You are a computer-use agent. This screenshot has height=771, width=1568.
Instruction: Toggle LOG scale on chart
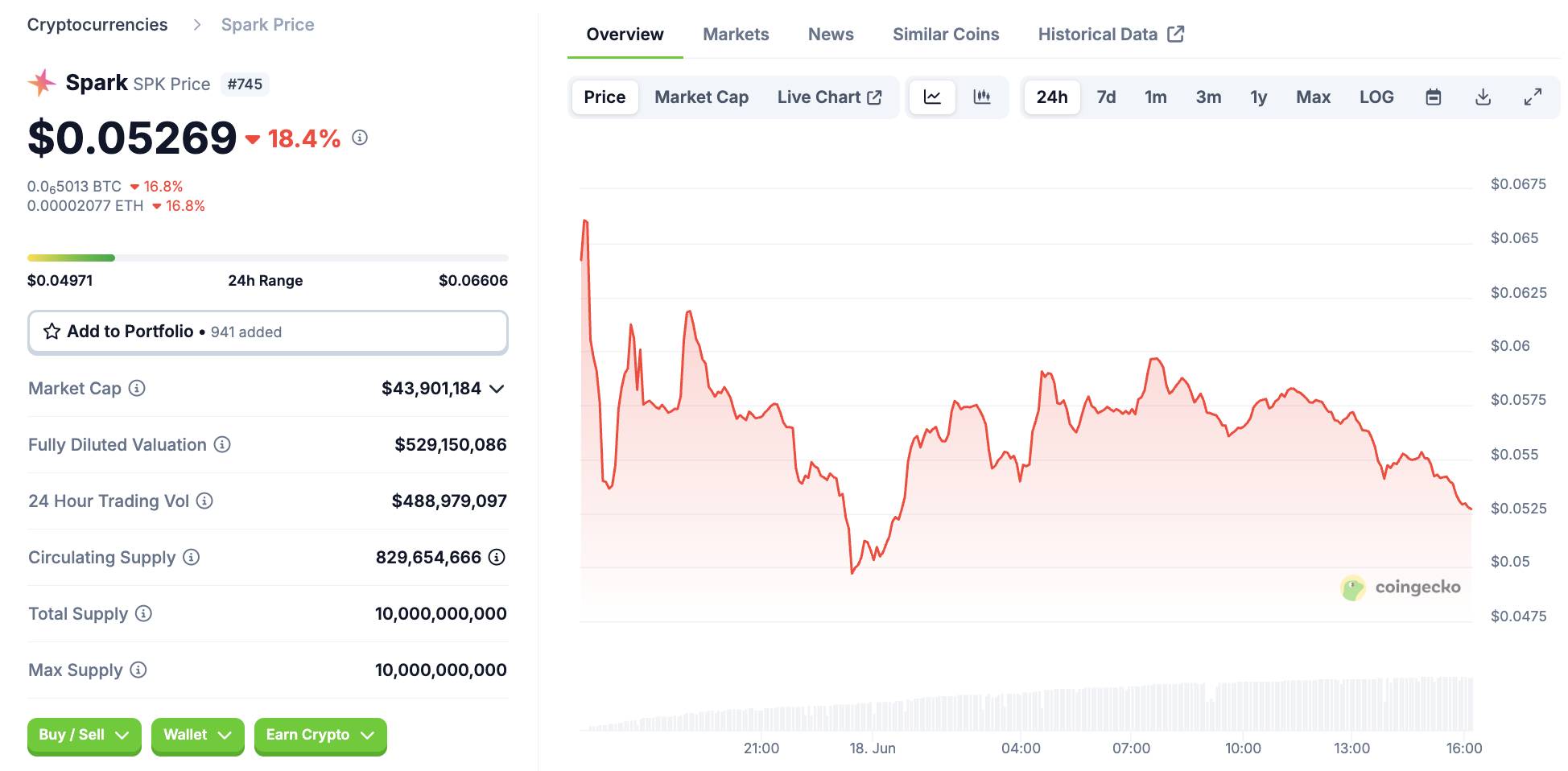[x=1376, y=97]
